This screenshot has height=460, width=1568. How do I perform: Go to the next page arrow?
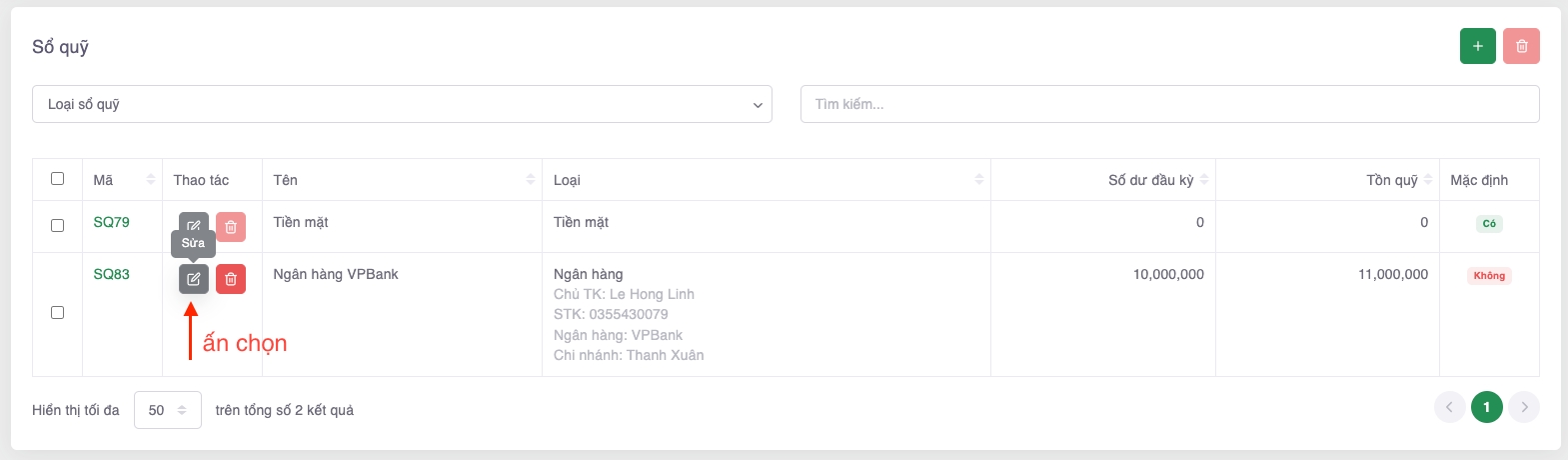(1524, 407)
